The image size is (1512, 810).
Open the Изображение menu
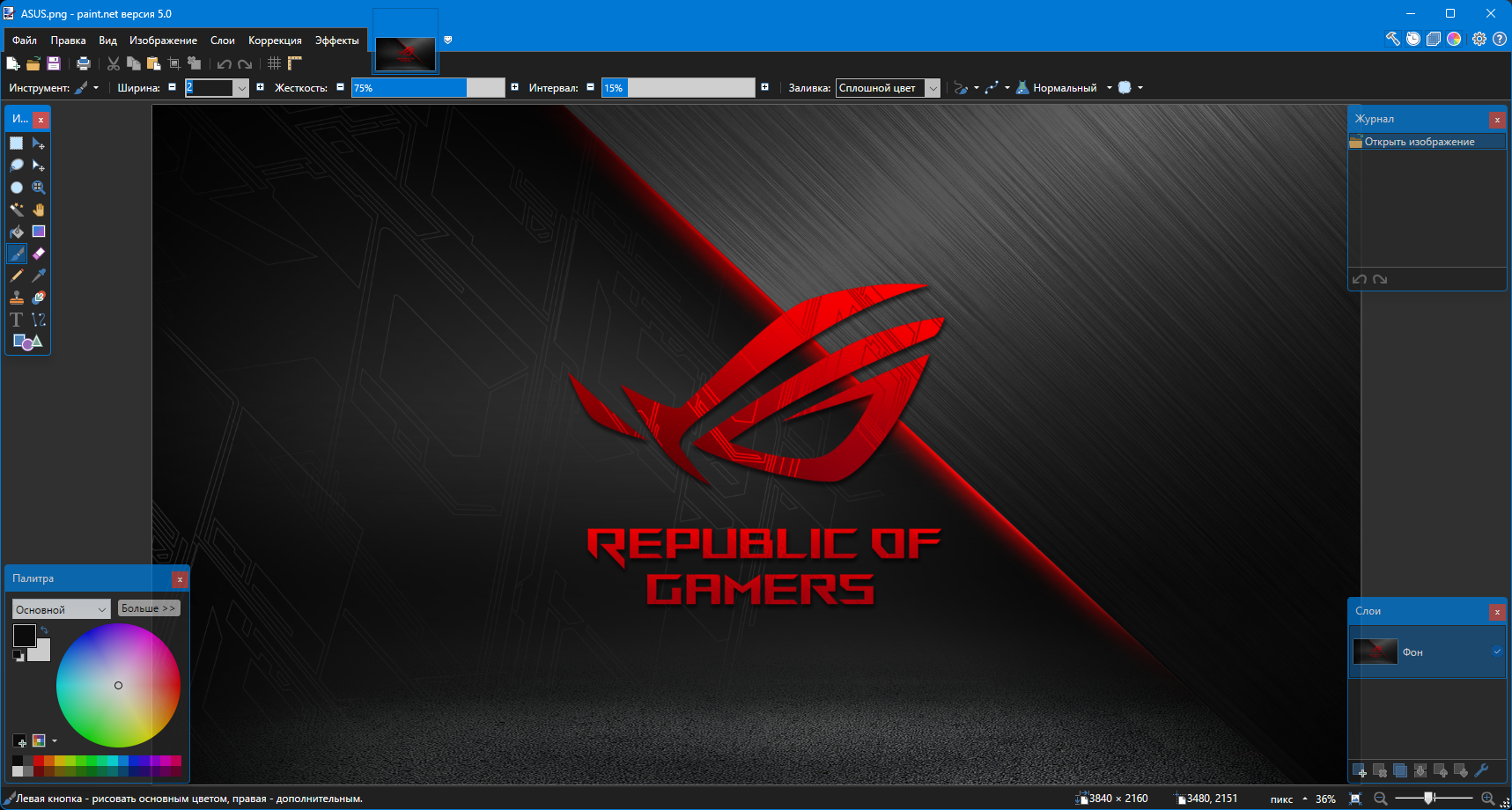[163, 40]
